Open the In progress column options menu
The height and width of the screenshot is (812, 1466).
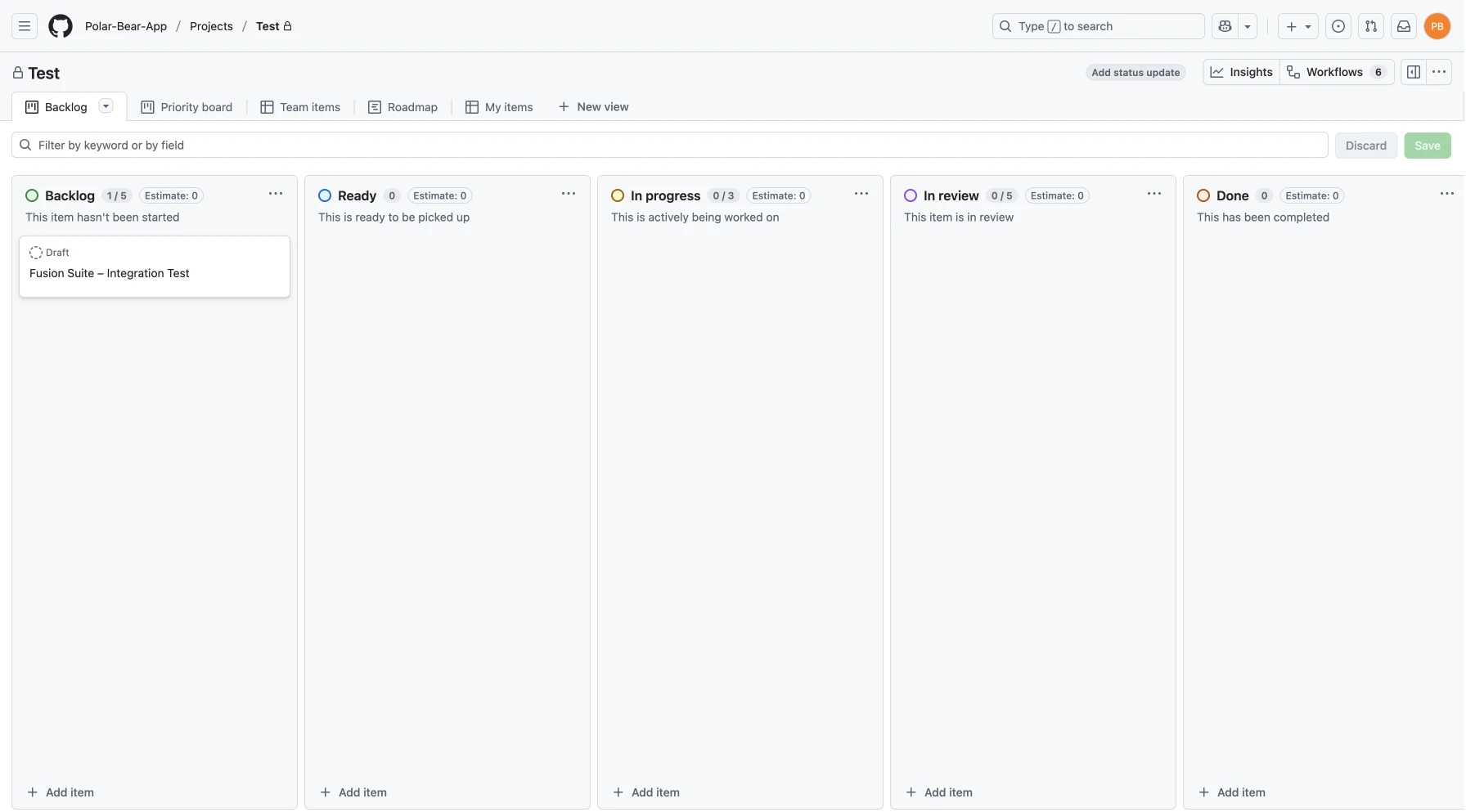861,194
